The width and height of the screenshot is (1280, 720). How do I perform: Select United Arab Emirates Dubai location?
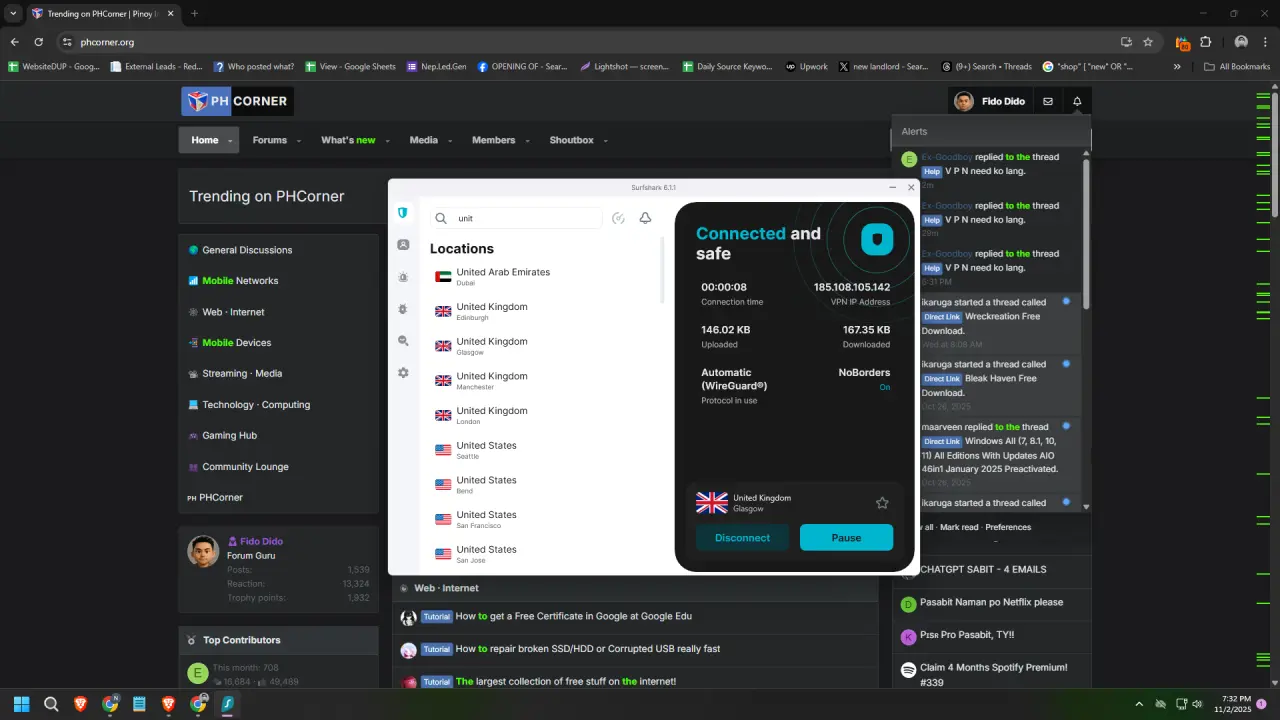click(x=545, y=277)
